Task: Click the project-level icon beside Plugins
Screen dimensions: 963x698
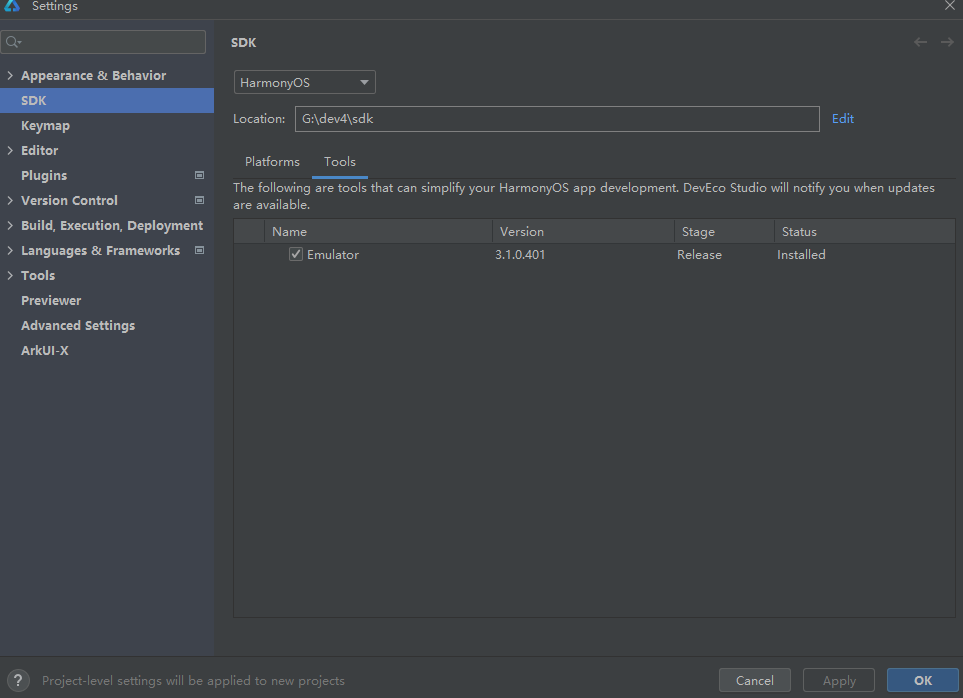Action: click(x=200, y=175)
